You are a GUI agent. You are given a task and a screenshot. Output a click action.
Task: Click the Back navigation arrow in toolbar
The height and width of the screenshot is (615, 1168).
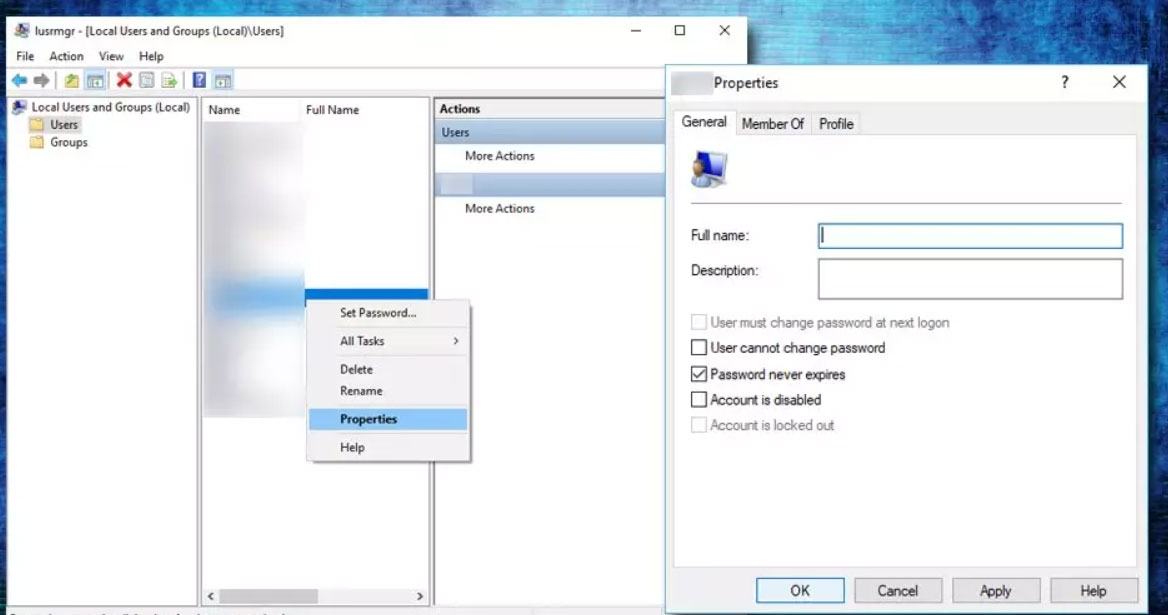tap(20, 80)
